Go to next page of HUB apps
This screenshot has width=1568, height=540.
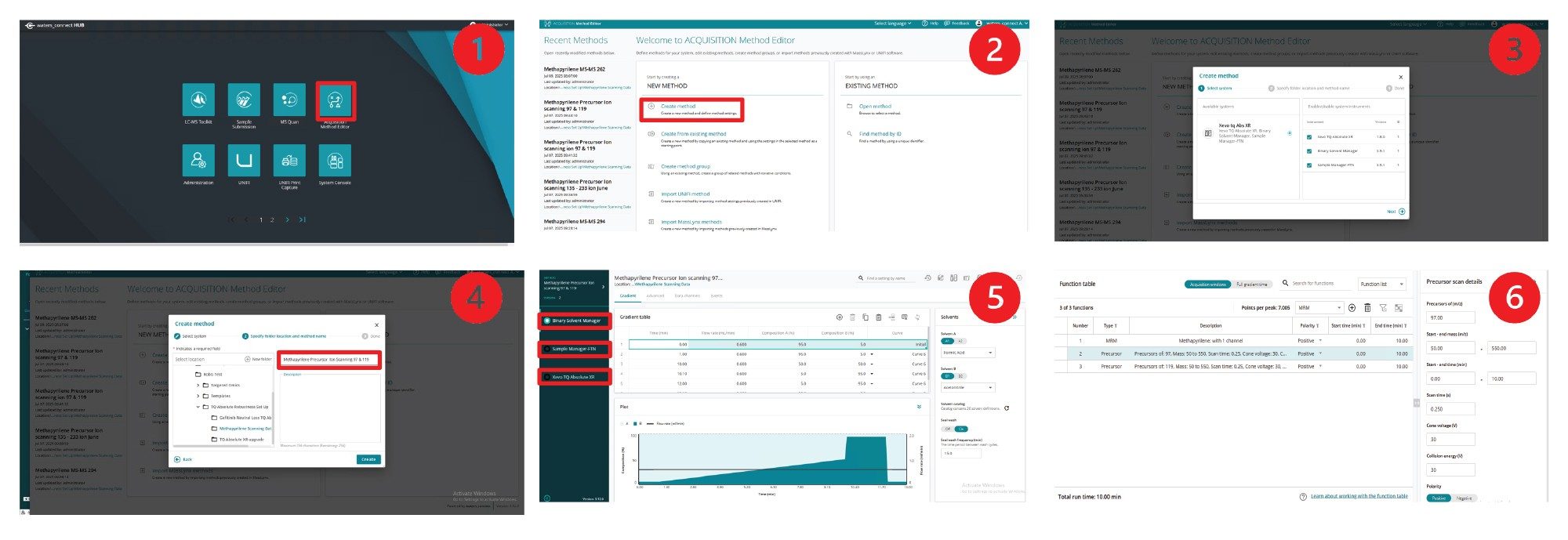pyautogui.click(x=288, y=219)
